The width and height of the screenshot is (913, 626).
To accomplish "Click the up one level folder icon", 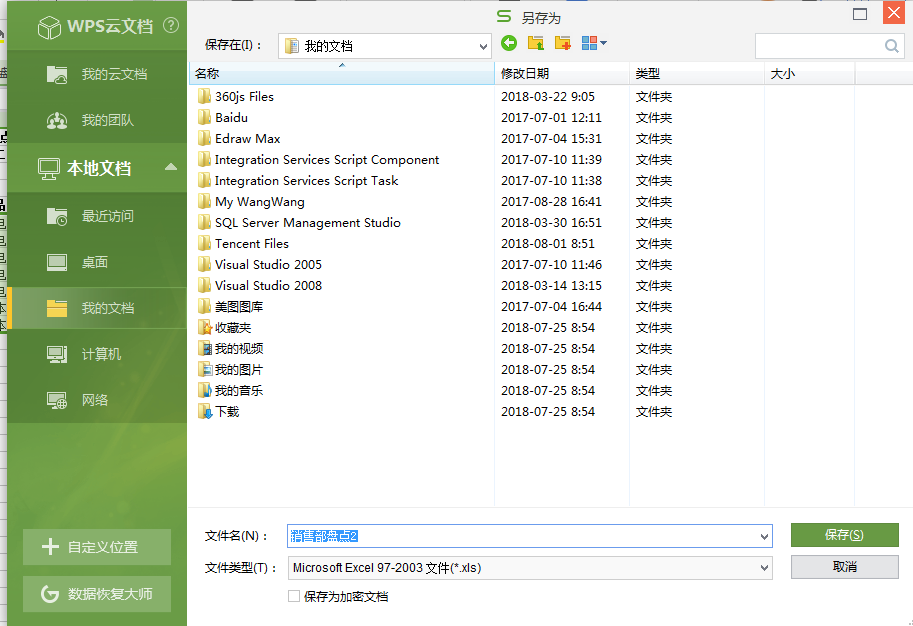I will tap(536, 43).
